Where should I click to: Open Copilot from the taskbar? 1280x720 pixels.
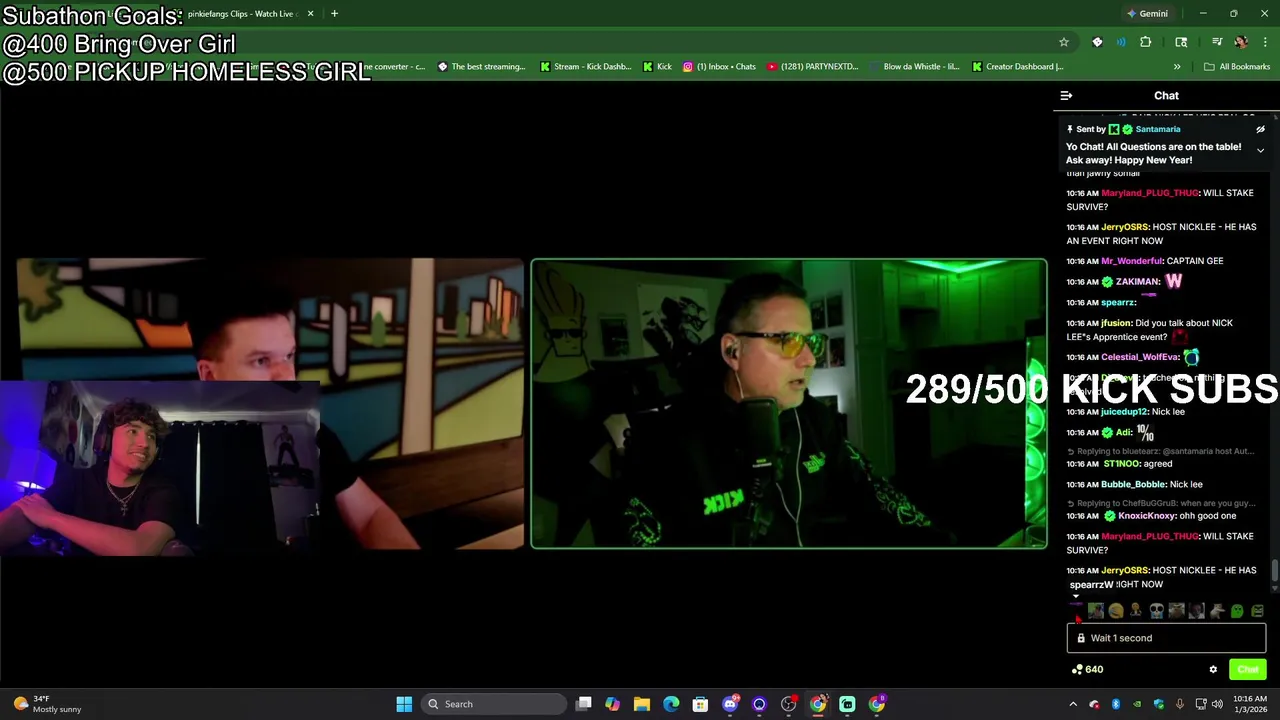point(612,704)
